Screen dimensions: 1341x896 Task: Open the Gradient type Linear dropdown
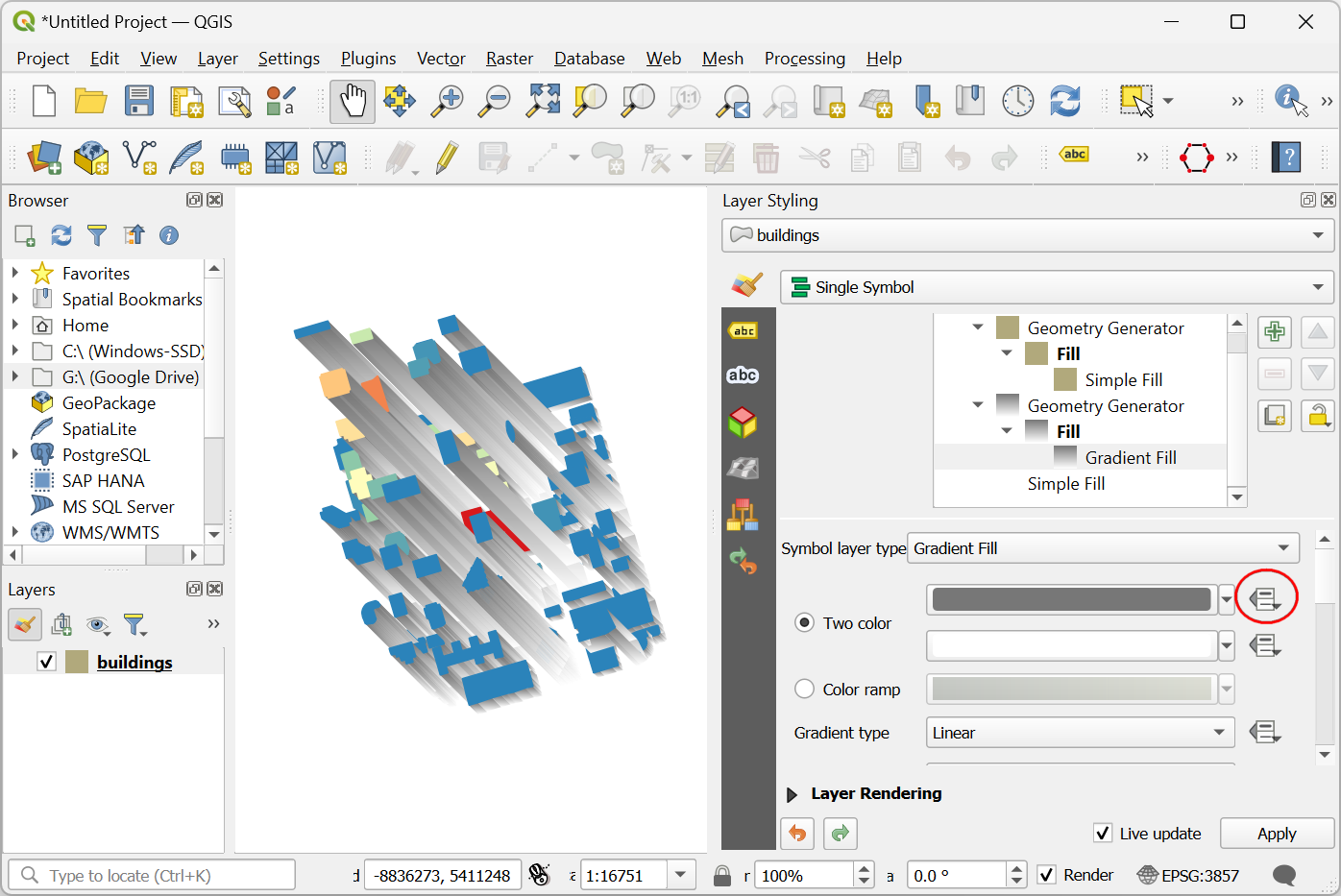1080,733
